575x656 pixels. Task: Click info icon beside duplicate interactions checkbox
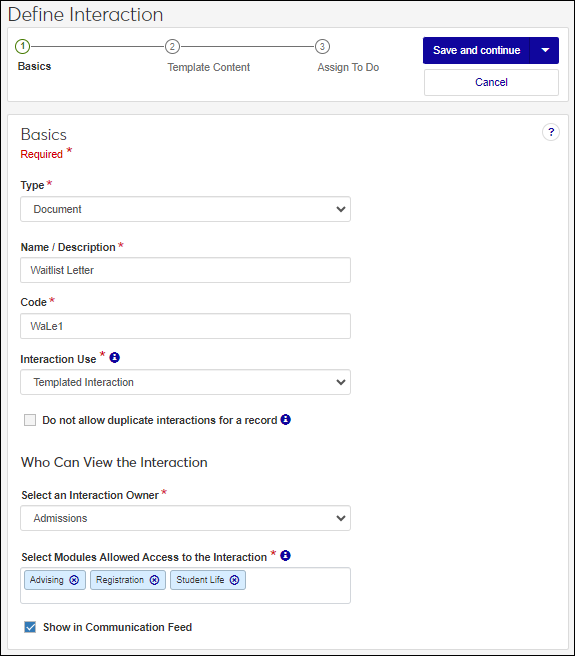coord(285,419)
